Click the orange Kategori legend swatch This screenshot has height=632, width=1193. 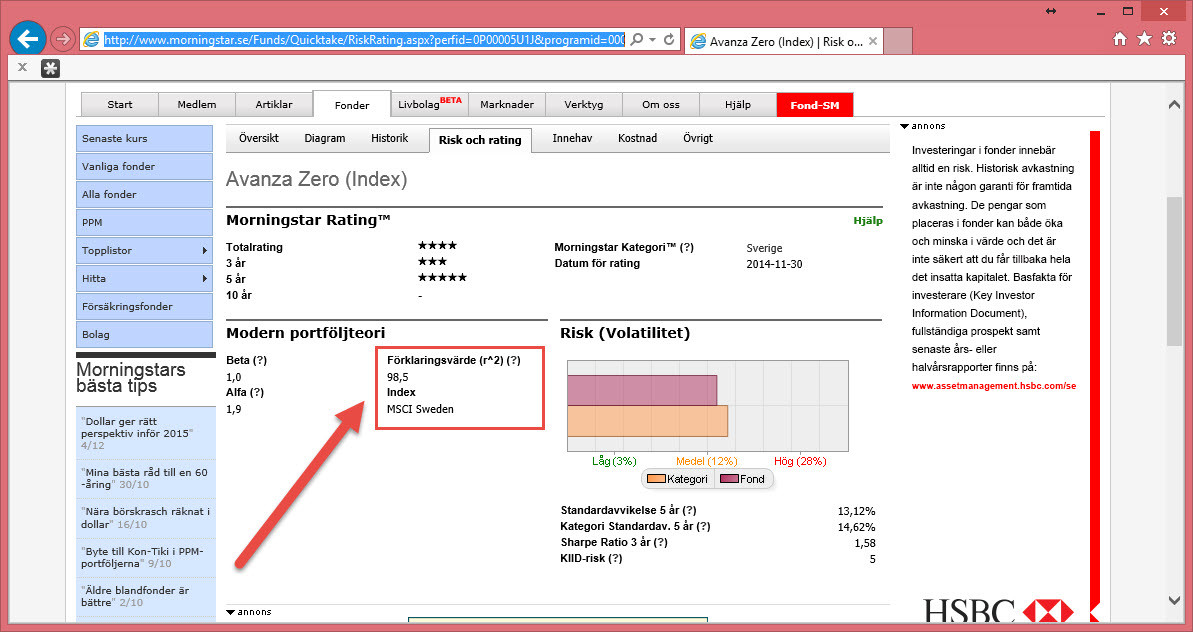pos(656,479)
